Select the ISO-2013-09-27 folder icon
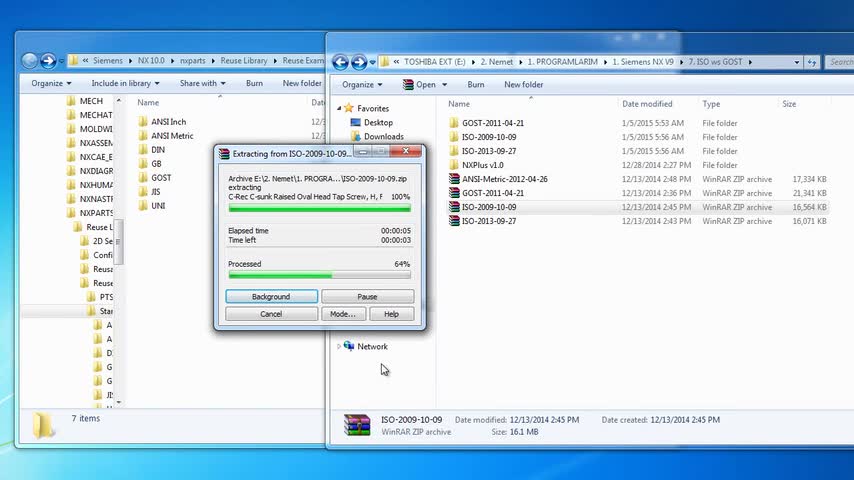This screenshot has height=480, width=854. point(454,151)
